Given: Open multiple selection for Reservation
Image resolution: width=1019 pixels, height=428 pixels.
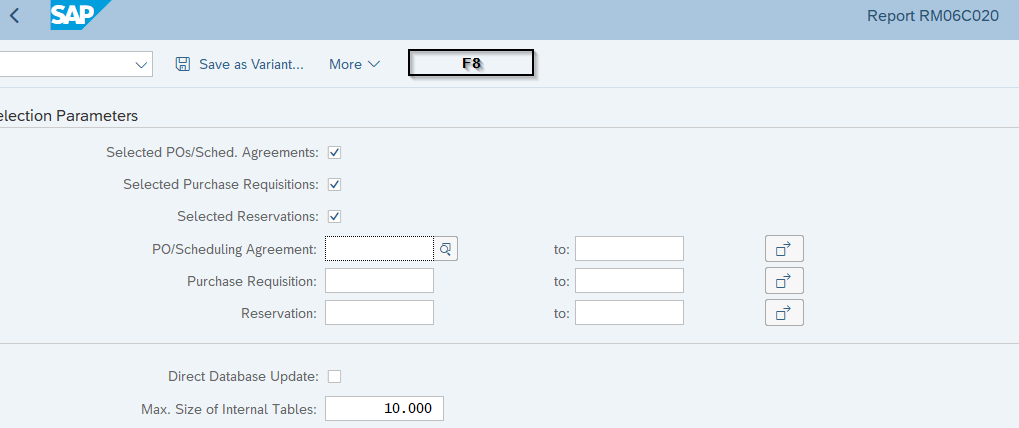Looking at the screenshot, I should coord(784,313).
